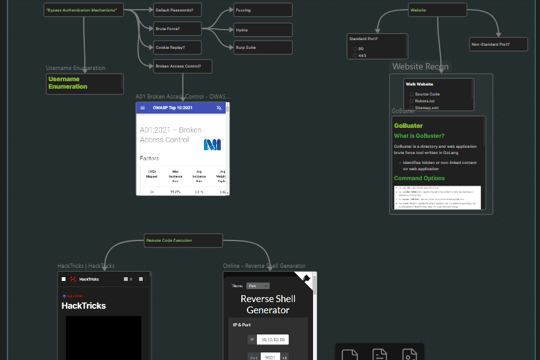This screenshot has width=540, height=360.
Task: Click the What is GoBuster? heading
Action: point(419,136)
